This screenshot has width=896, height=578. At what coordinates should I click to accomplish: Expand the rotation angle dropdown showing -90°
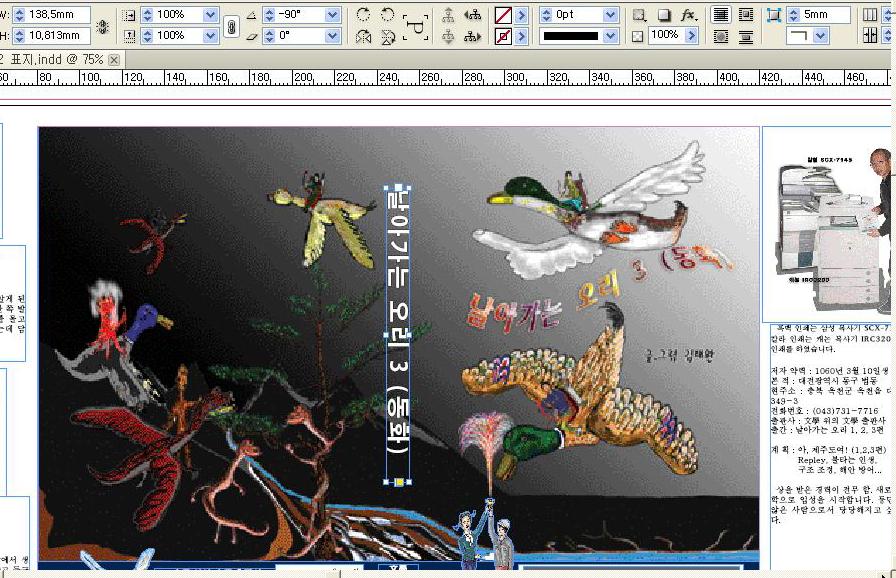pyautogui.click(x=333, y=15)
